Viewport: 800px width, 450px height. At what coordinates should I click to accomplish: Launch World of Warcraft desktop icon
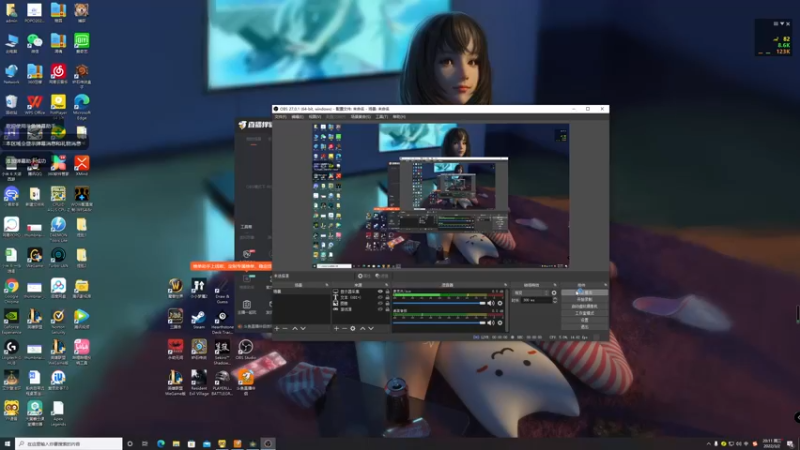coord(175,288)
